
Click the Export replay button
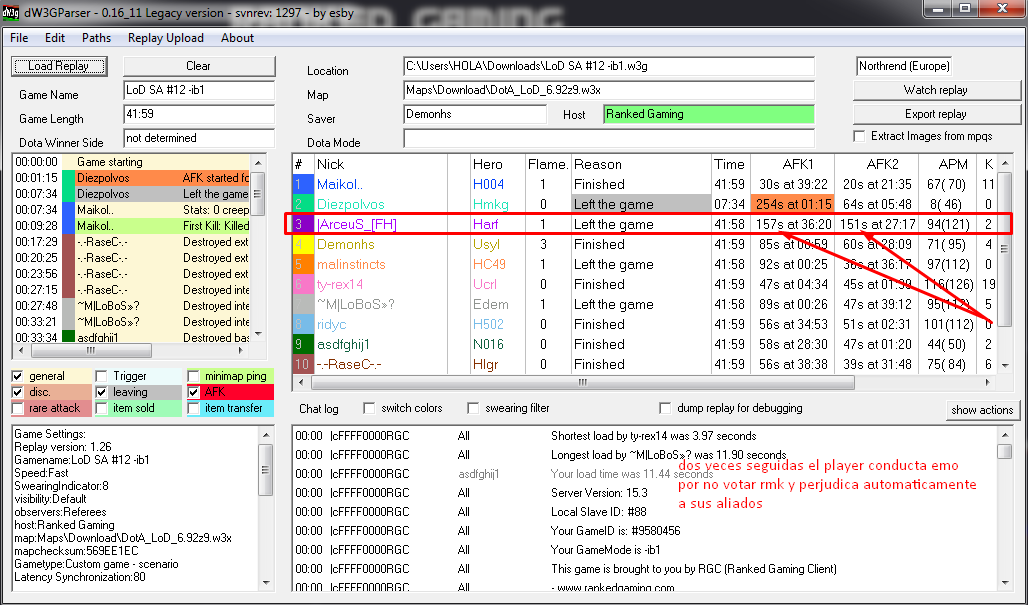[936, 114]
